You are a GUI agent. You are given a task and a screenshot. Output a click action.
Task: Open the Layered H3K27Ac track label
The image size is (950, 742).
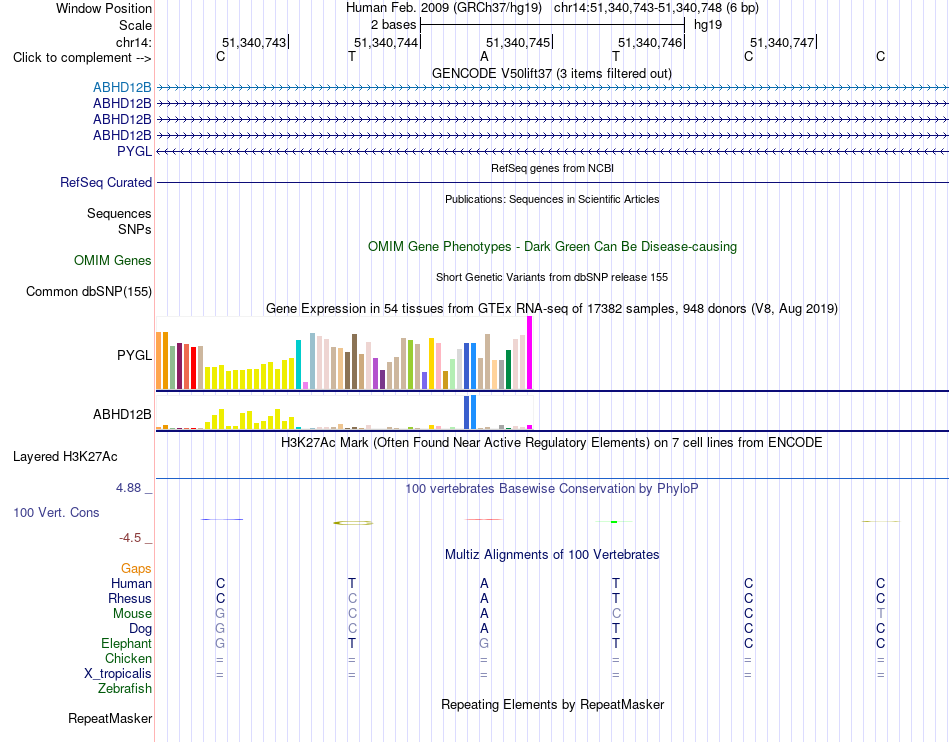click(65, 457)
